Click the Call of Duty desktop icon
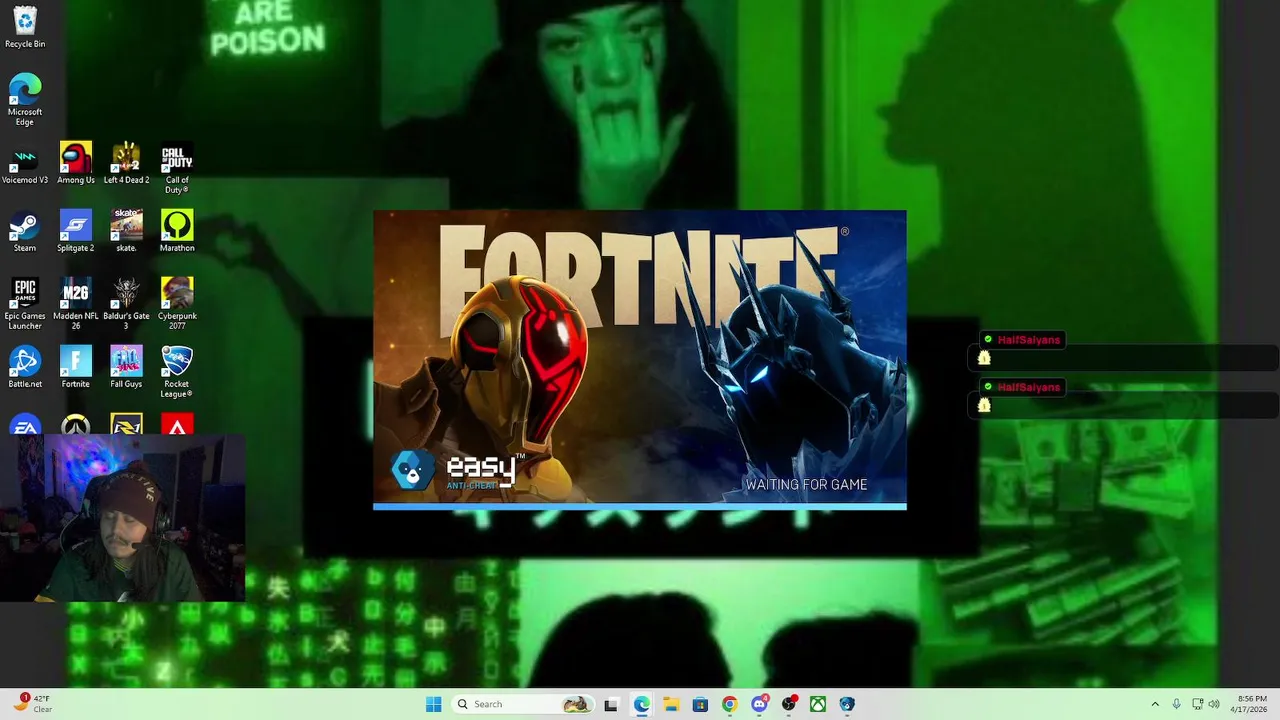 pyautogui.click(x=177, y=168)
